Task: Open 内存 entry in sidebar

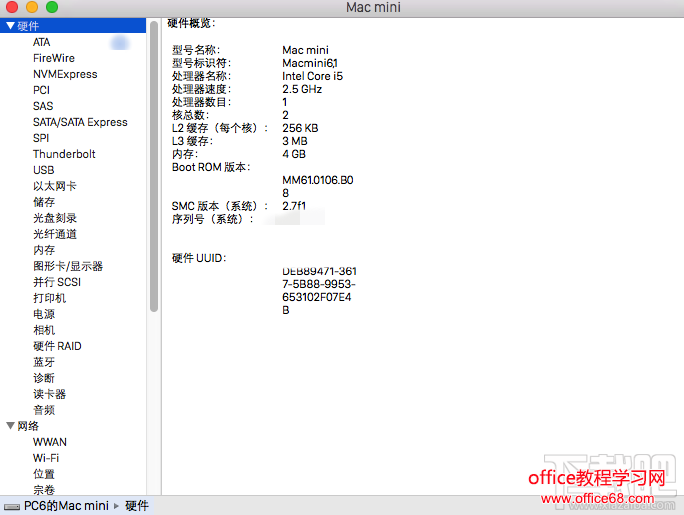Action: click(x=44, y=250)
